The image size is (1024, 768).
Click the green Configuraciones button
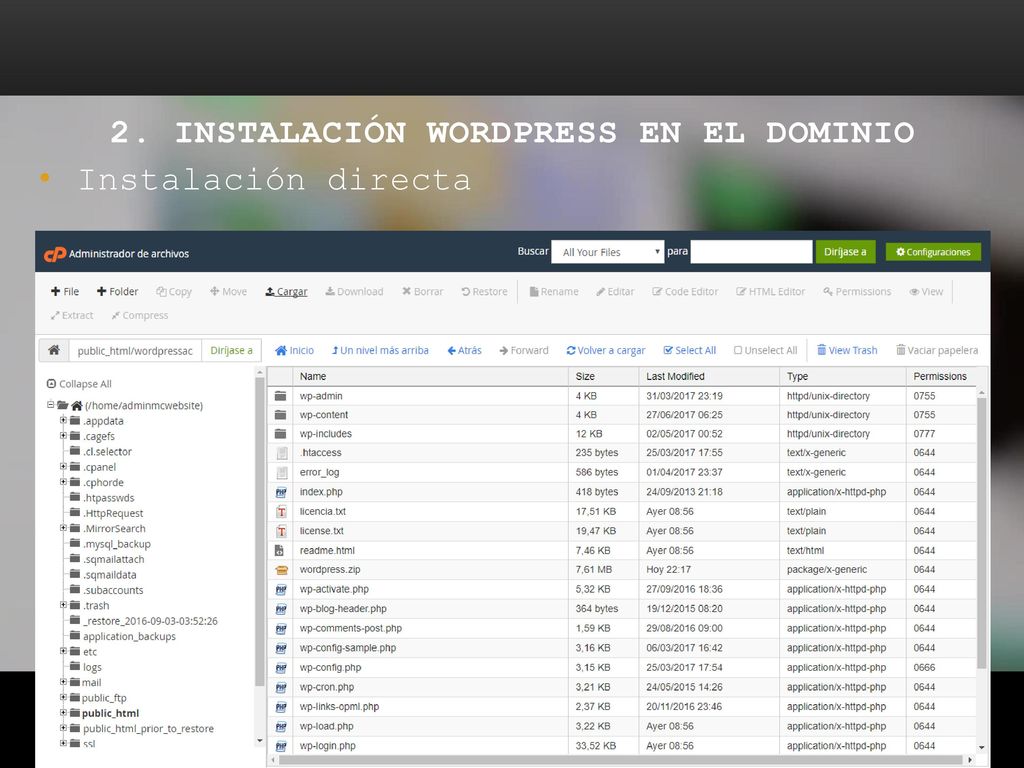click(933, 252)
